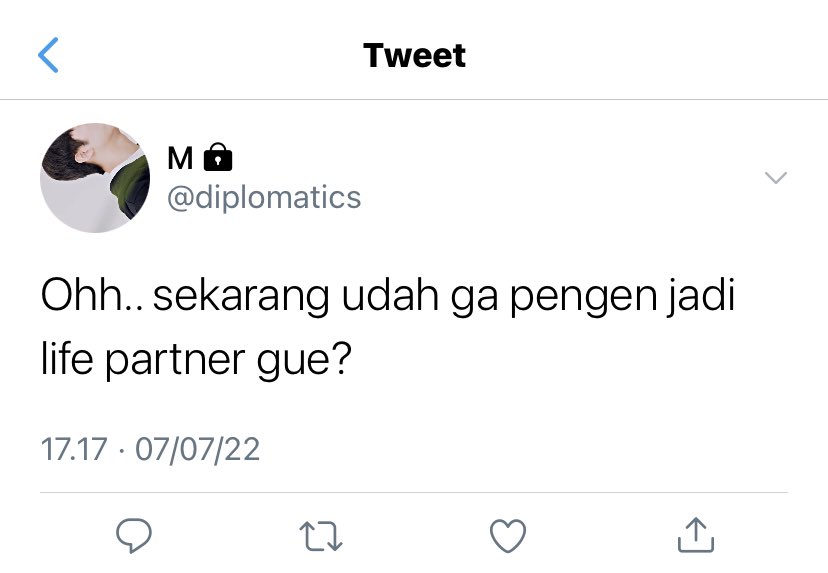Tap the text 'life partner gue?'
828x573 pixels.
tap(196, 360)
